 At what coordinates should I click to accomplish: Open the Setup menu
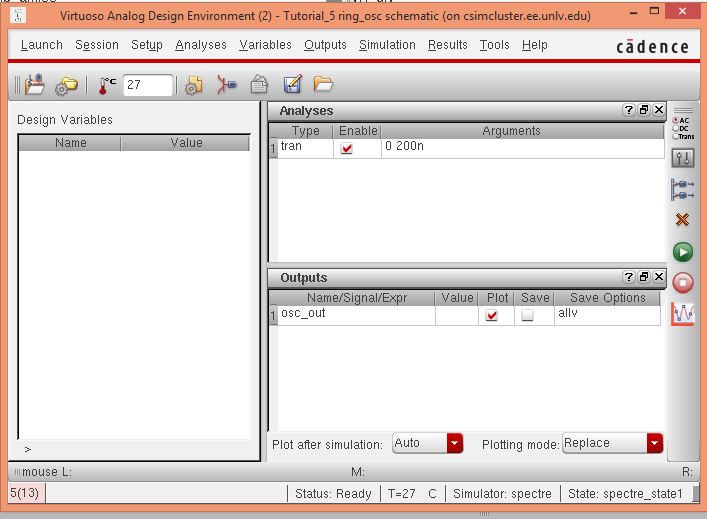147,45
